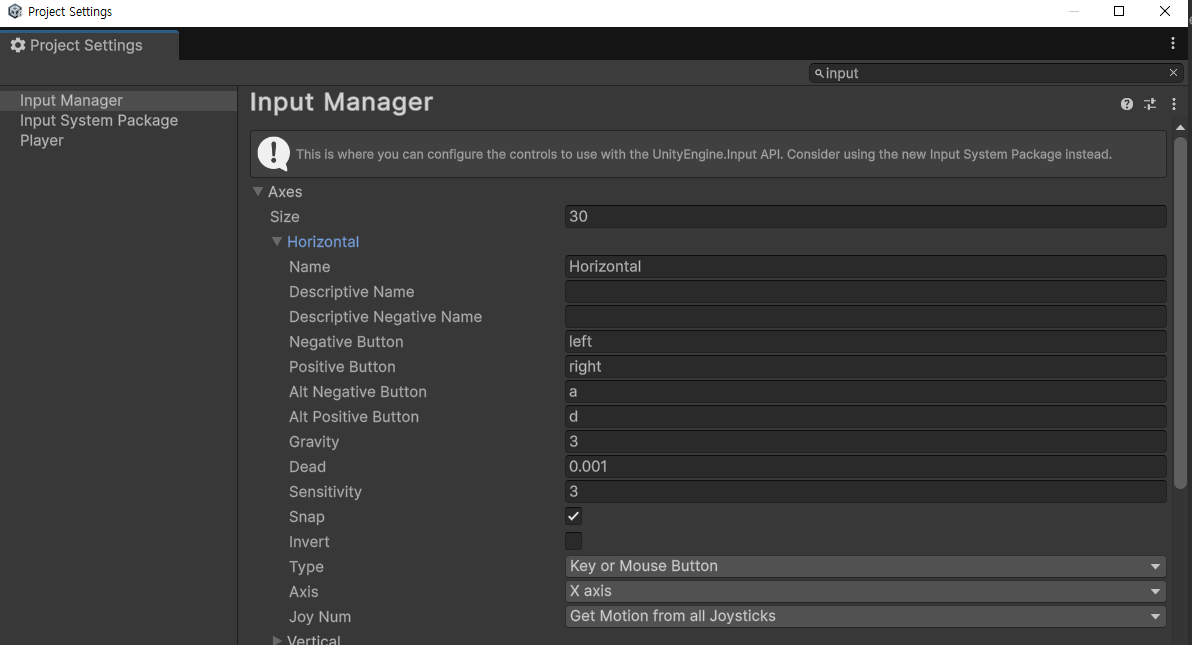Viewport: 1192px width, 645px height.
Task: Open the Axis dropdown showing X axis
Action: tap(865, 592)
